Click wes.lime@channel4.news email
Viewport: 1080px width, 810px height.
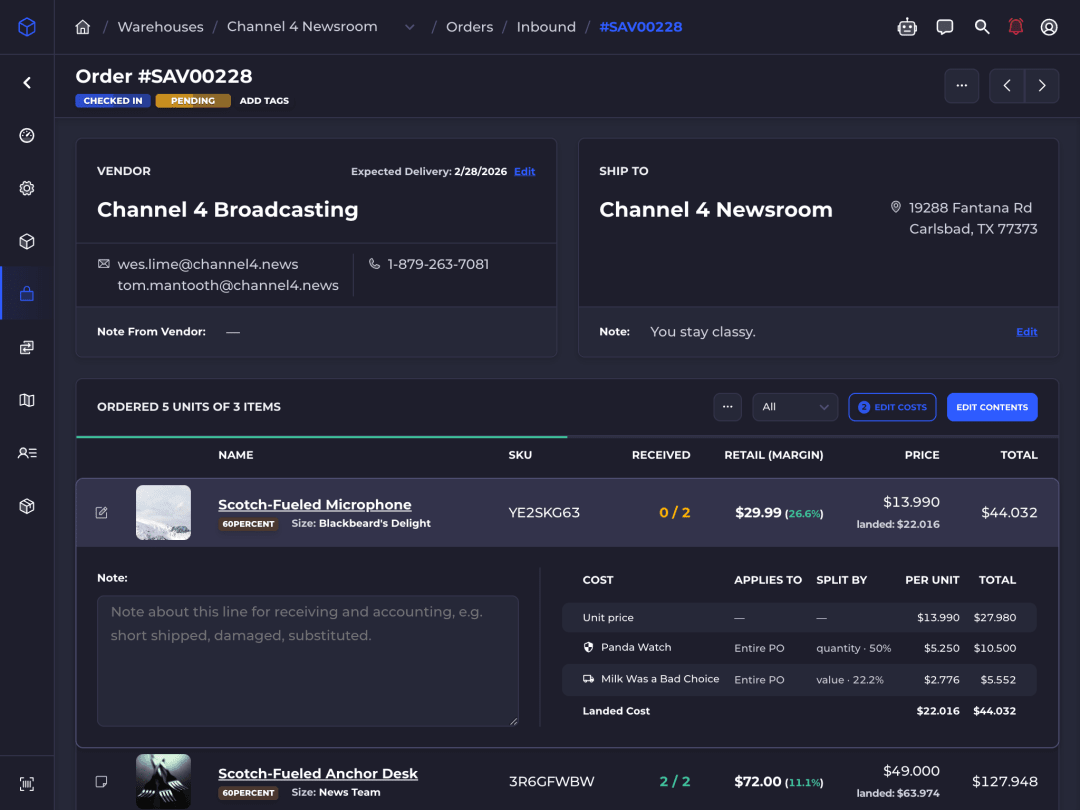pos(207,264)
